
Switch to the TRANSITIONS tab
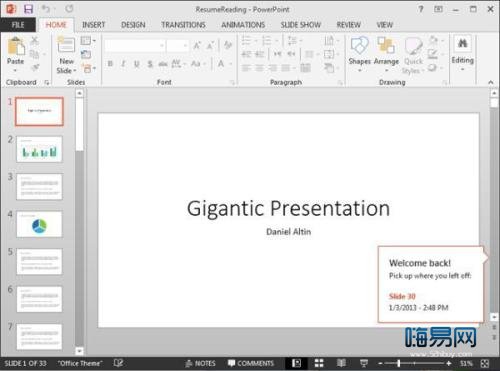(x=183, y=25)
